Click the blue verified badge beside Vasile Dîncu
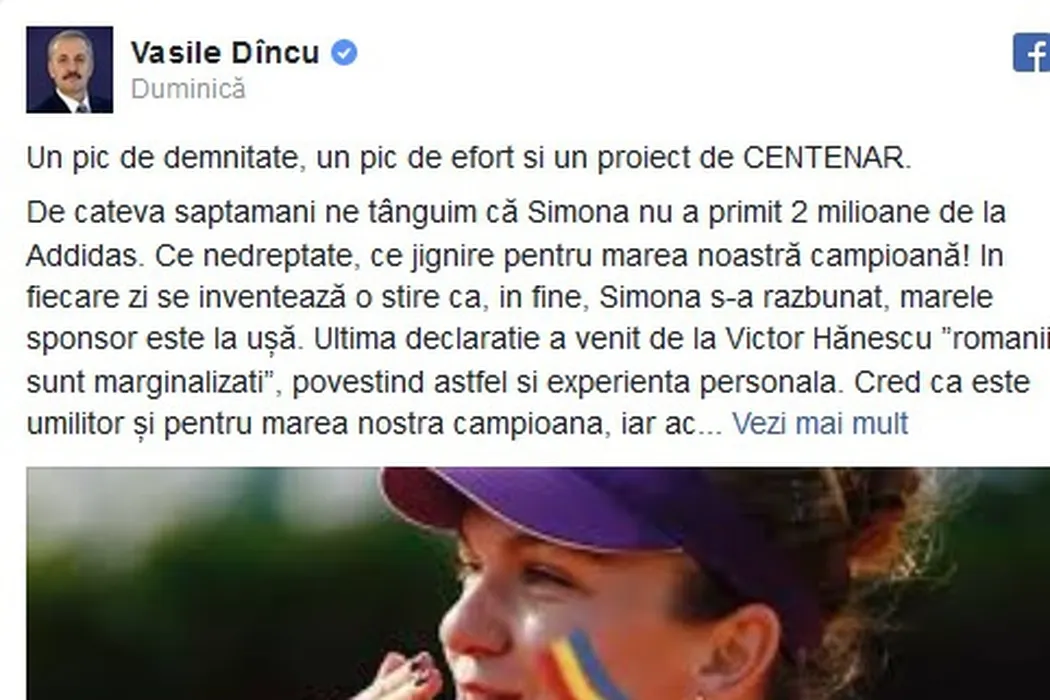Image resolution: width=1050 pixels, height=700 pixels. tap(344, 52)
